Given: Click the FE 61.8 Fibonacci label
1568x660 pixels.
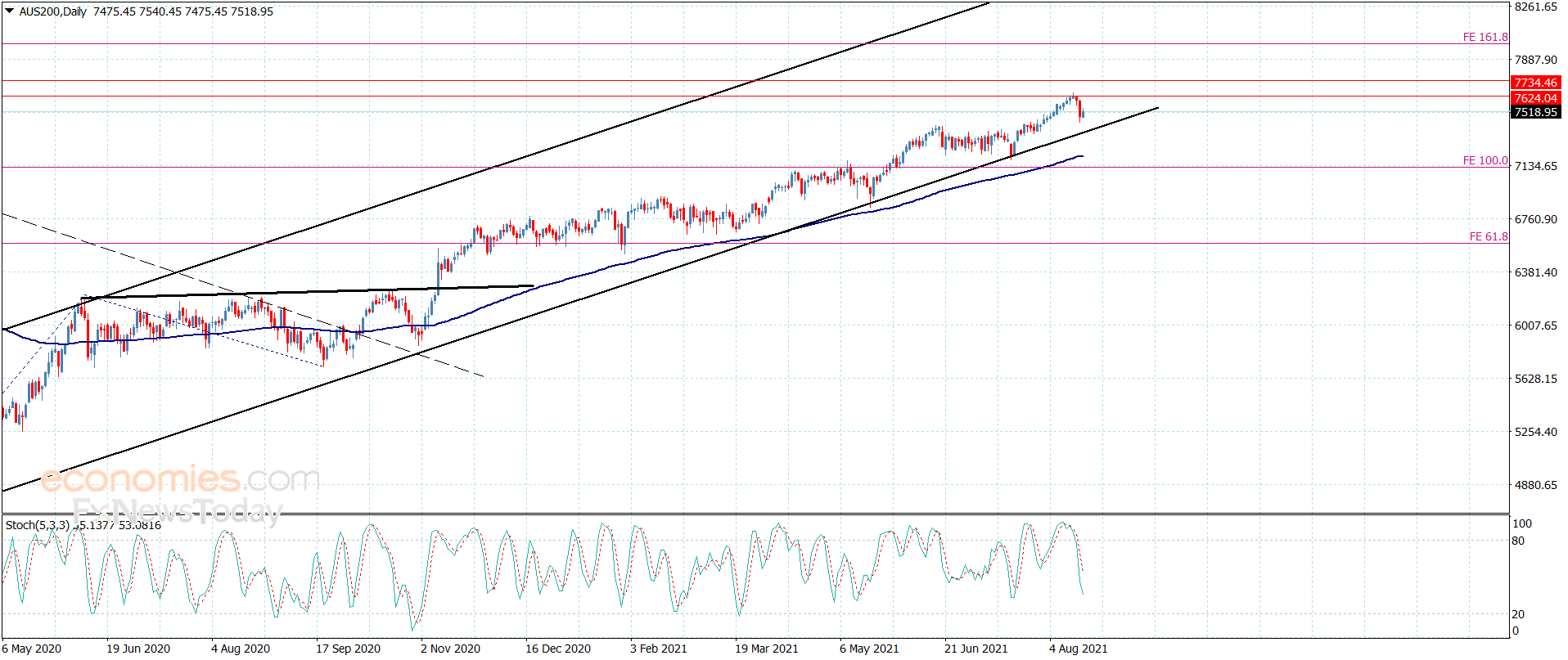Looking at the screenshot, I should (1488, 236).
